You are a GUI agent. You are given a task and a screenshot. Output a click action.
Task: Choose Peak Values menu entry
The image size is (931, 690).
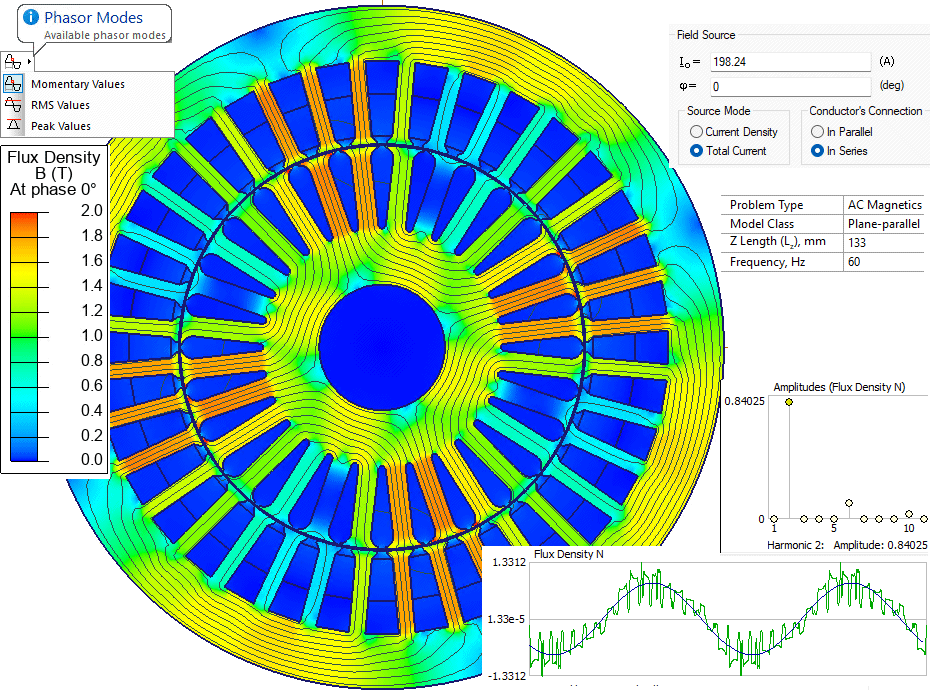pyautogui.click(x=61, y=126)
